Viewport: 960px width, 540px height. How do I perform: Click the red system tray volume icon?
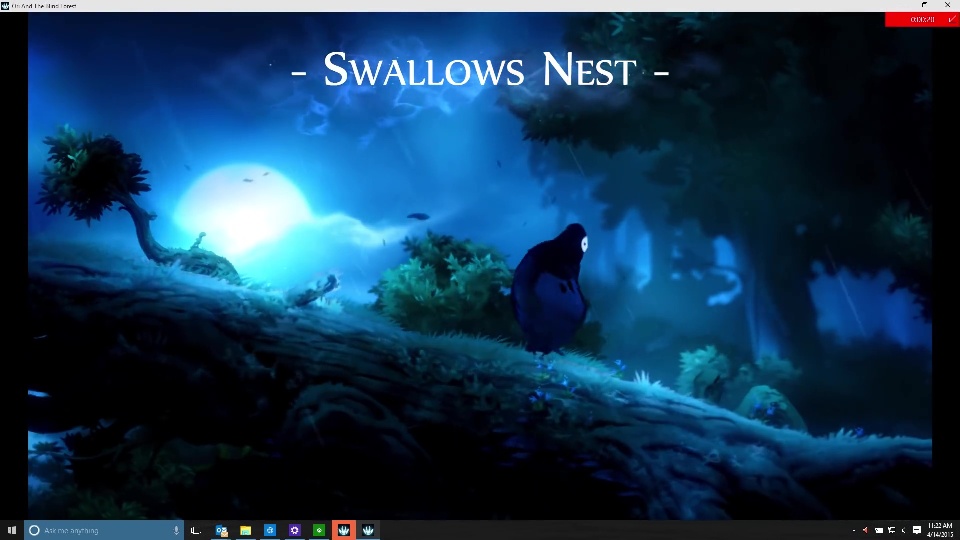point(865,530)
